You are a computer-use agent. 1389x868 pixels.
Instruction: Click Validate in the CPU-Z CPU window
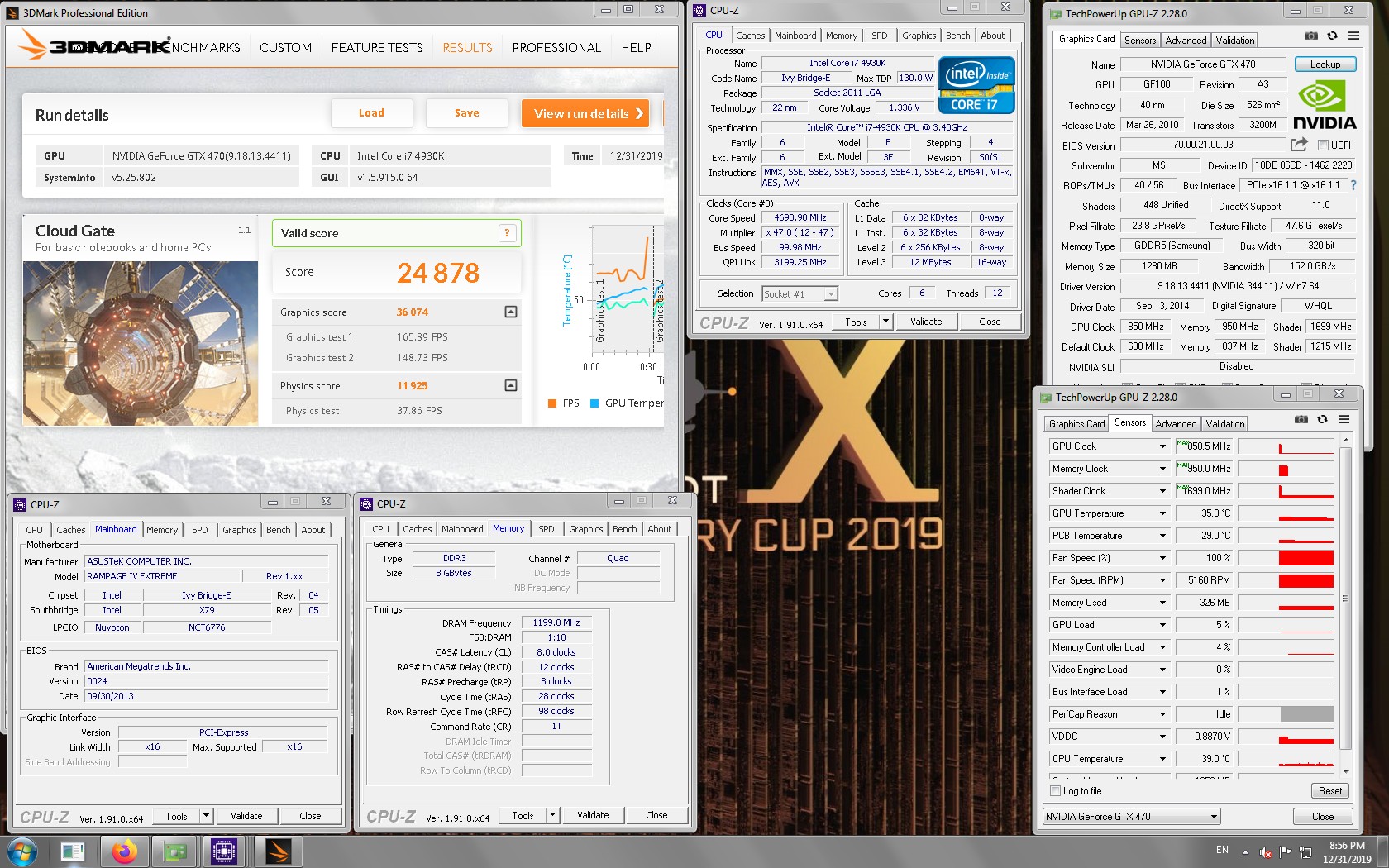(926, 322)
